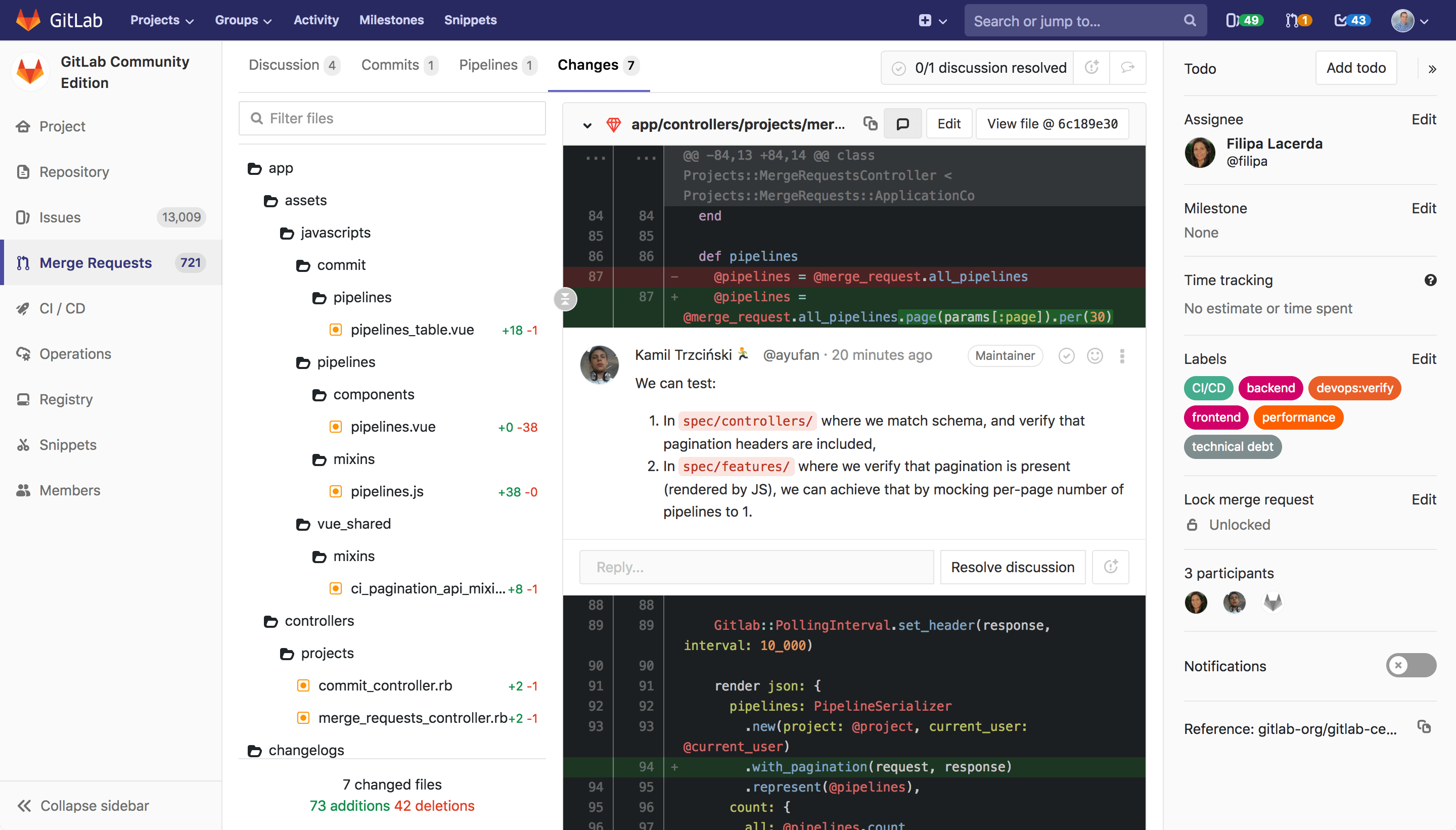Click Resolve discussion button
The image size is (1456, 830).
pos(1013,567)
